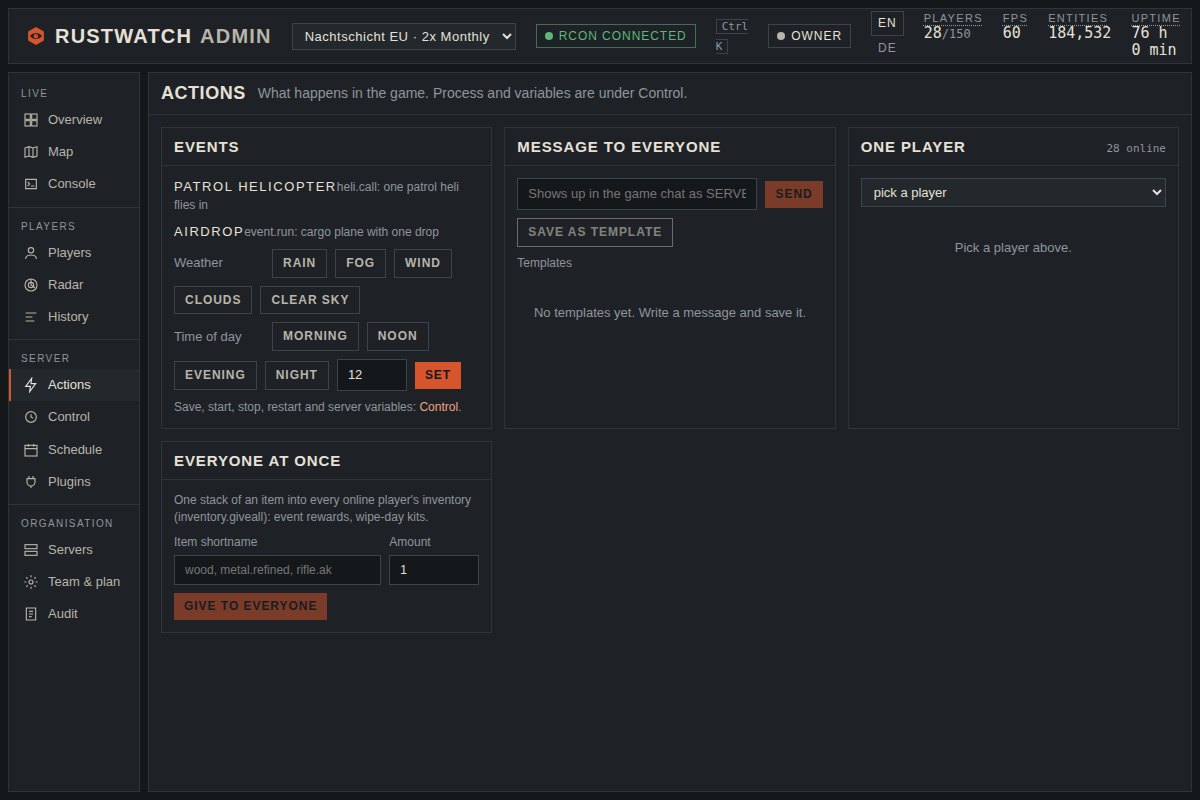Switch to the Schedule page

coord(75,450)
